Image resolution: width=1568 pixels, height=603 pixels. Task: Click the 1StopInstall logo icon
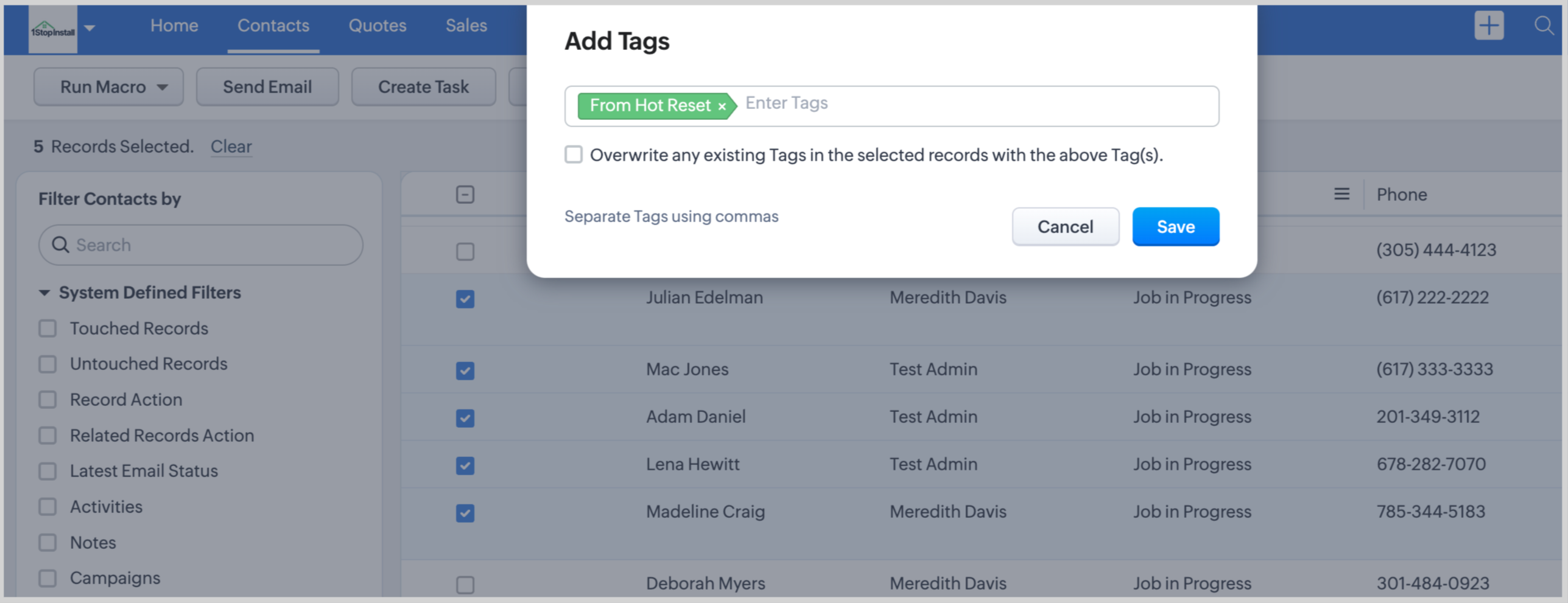(x=52, y=29)
